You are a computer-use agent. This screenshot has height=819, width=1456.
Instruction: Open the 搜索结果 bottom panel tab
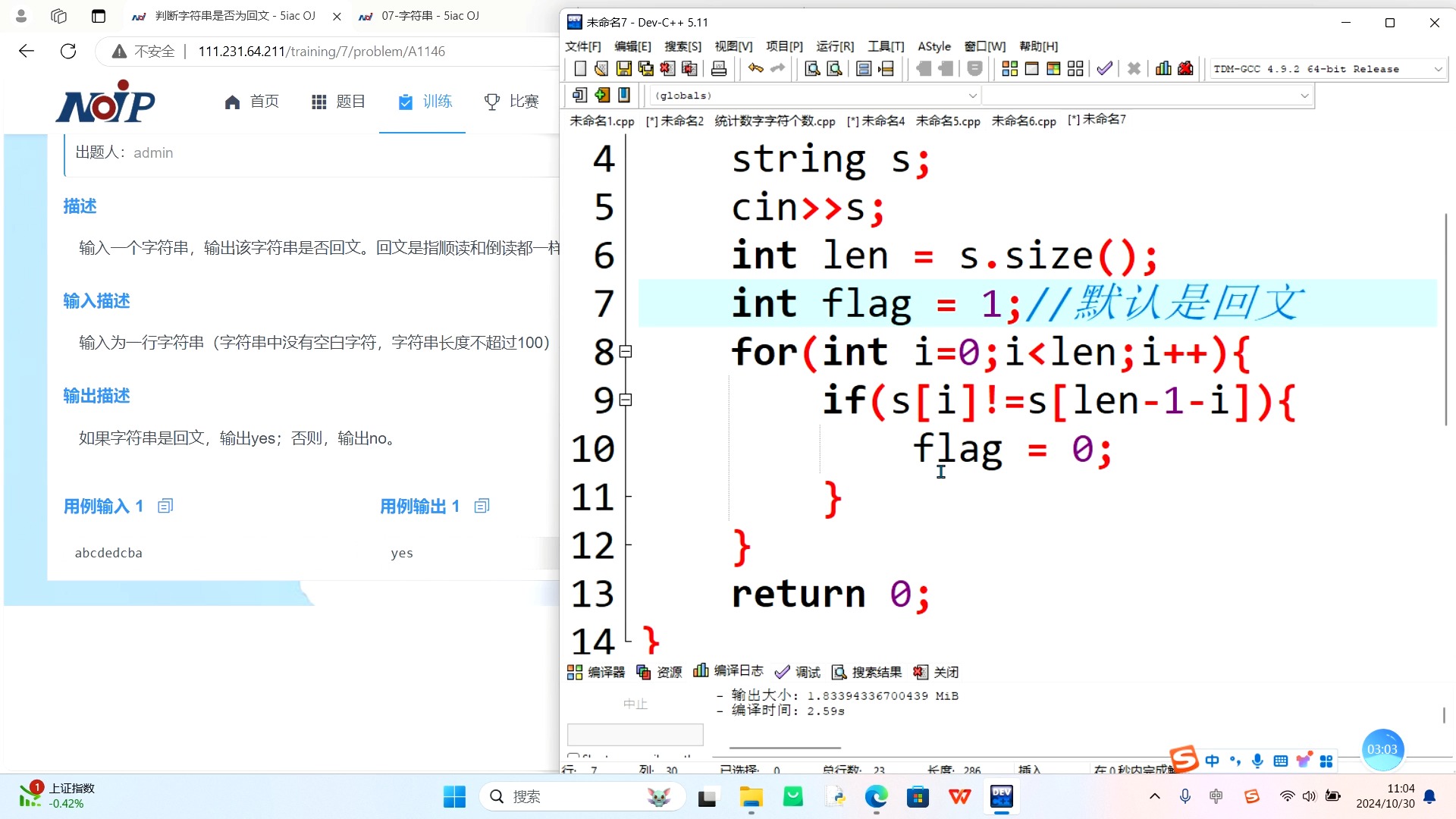point(867,672)
